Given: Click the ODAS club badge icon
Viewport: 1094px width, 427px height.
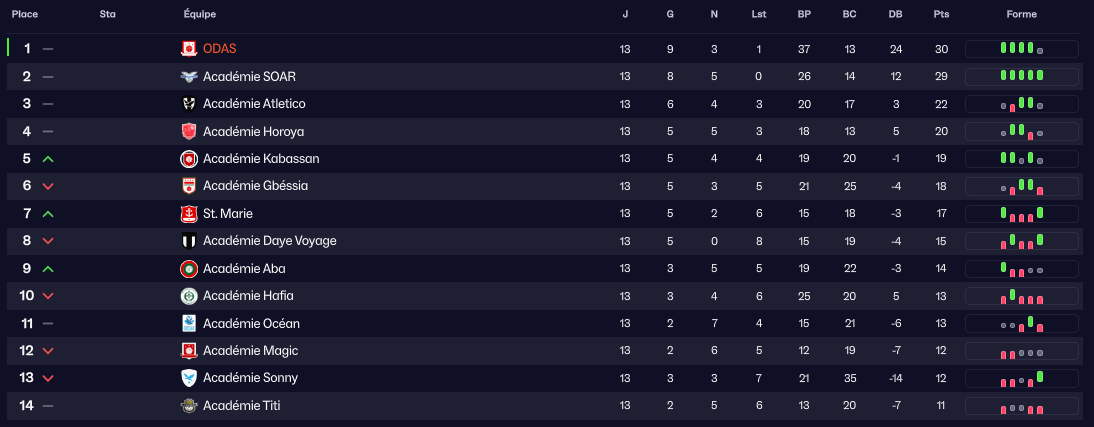Looking at the screenshot, I should point(188,49).
